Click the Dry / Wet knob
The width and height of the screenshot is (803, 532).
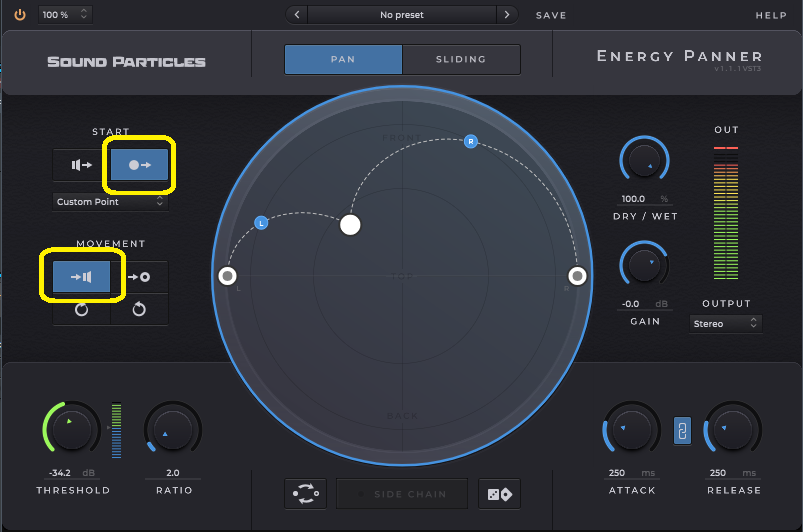pyautogui.click(x=644, y=160)
